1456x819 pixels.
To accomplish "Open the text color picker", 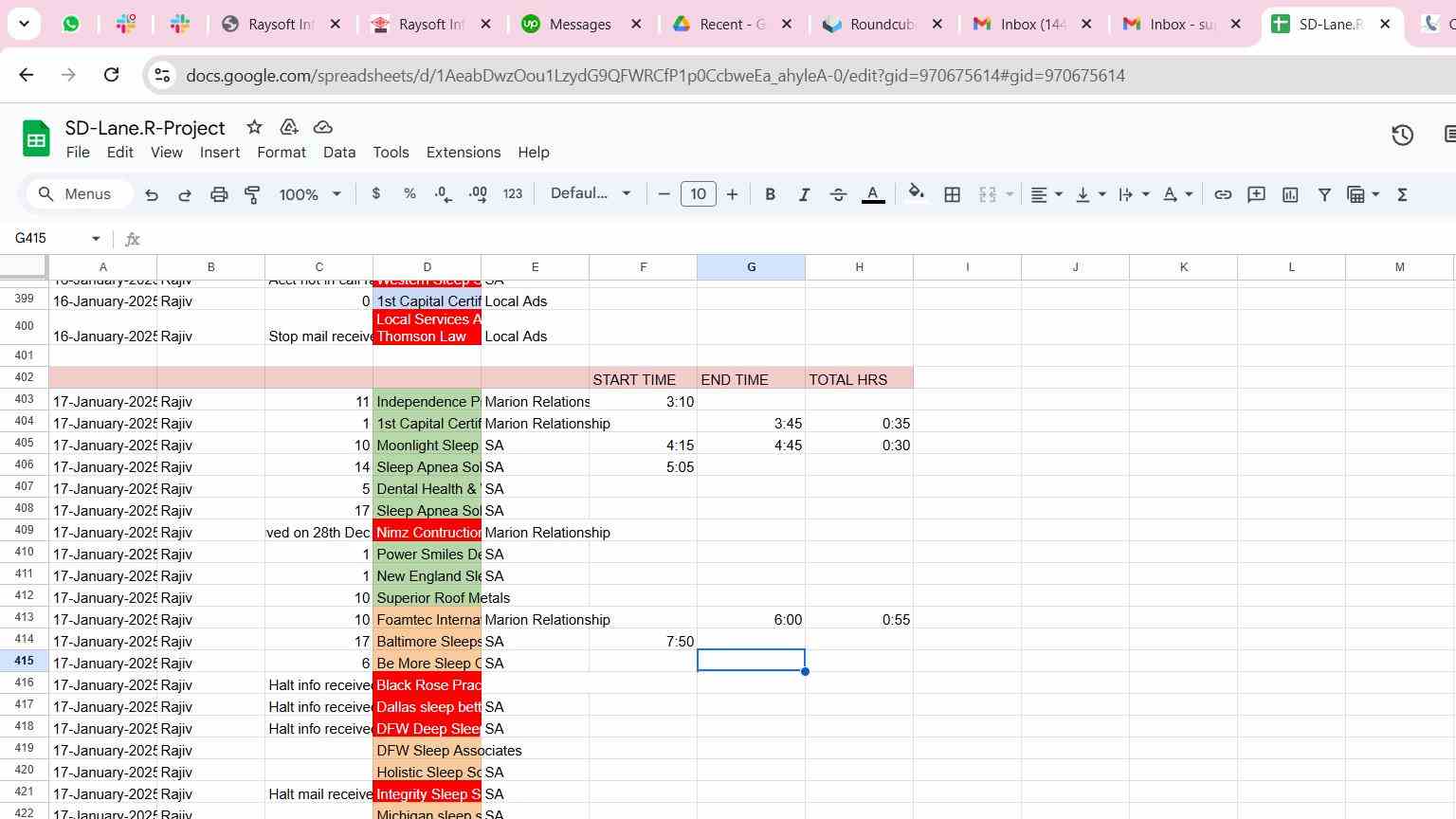I will (x=873, y=194).
